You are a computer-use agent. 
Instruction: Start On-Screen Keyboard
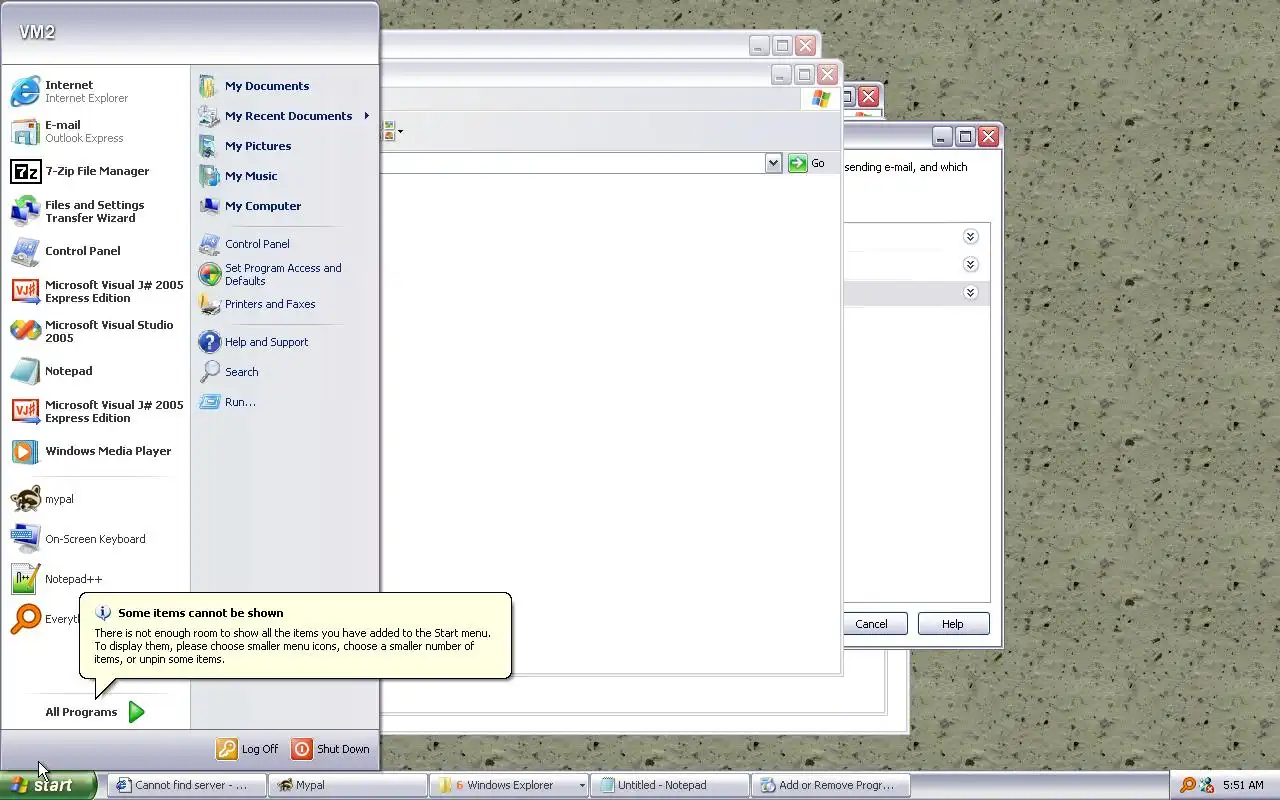[95, 539]
